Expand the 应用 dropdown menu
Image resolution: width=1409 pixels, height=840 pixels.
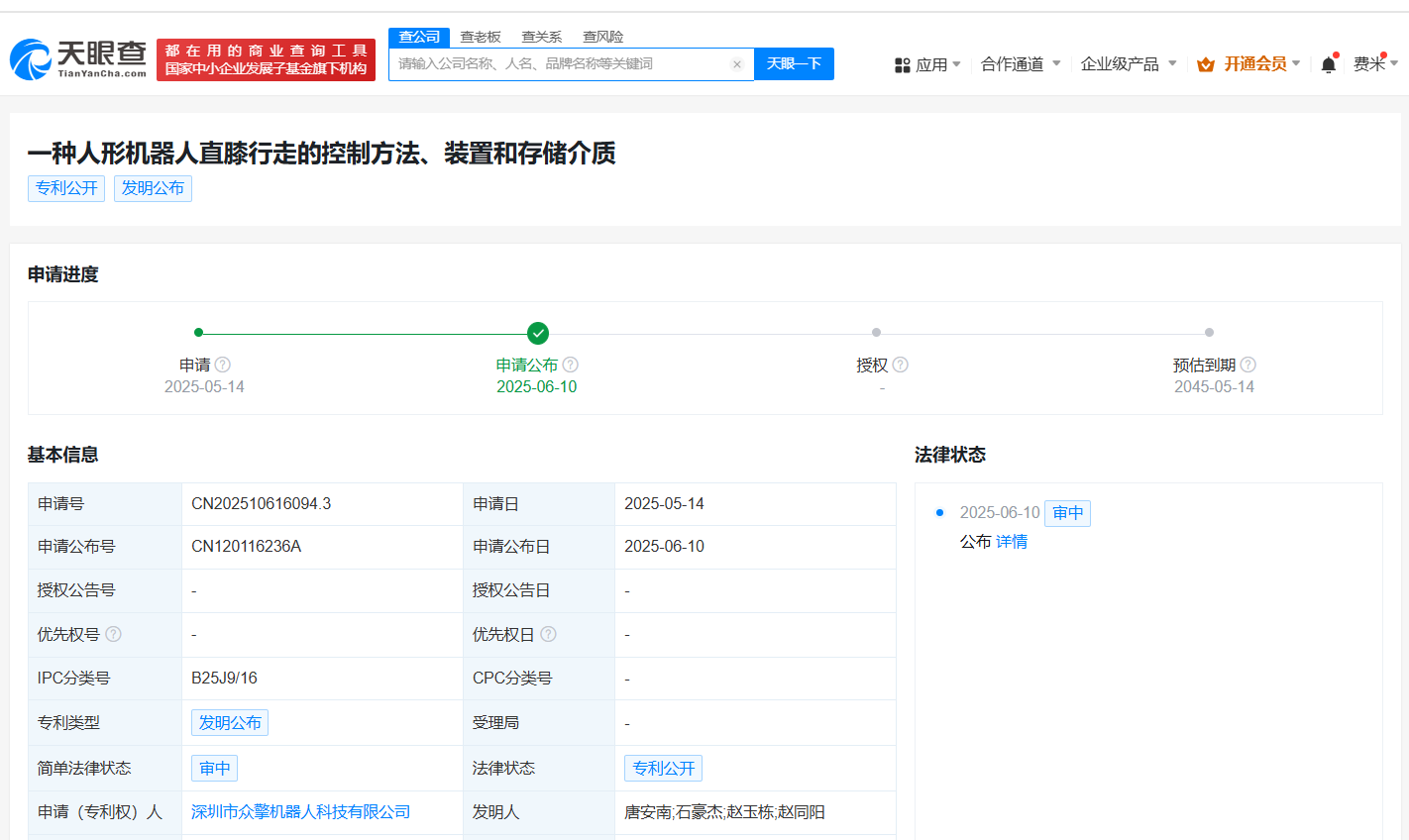(x=928, y=64)
